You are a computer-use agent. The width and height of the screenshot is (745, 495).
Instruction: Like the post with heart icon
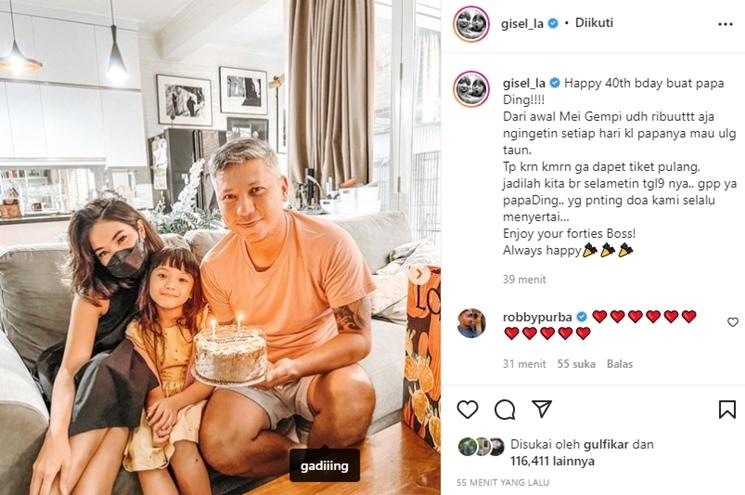[467, 409]
